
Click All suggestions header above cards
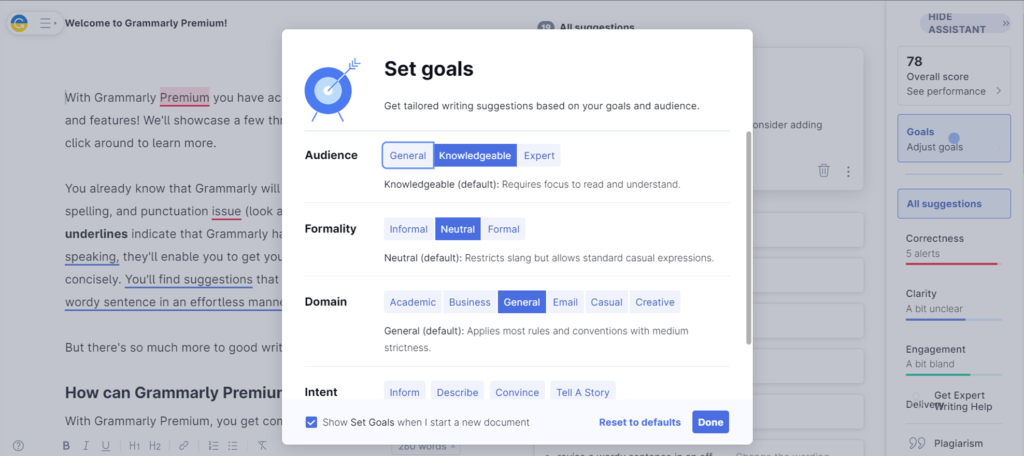(597, 27)
